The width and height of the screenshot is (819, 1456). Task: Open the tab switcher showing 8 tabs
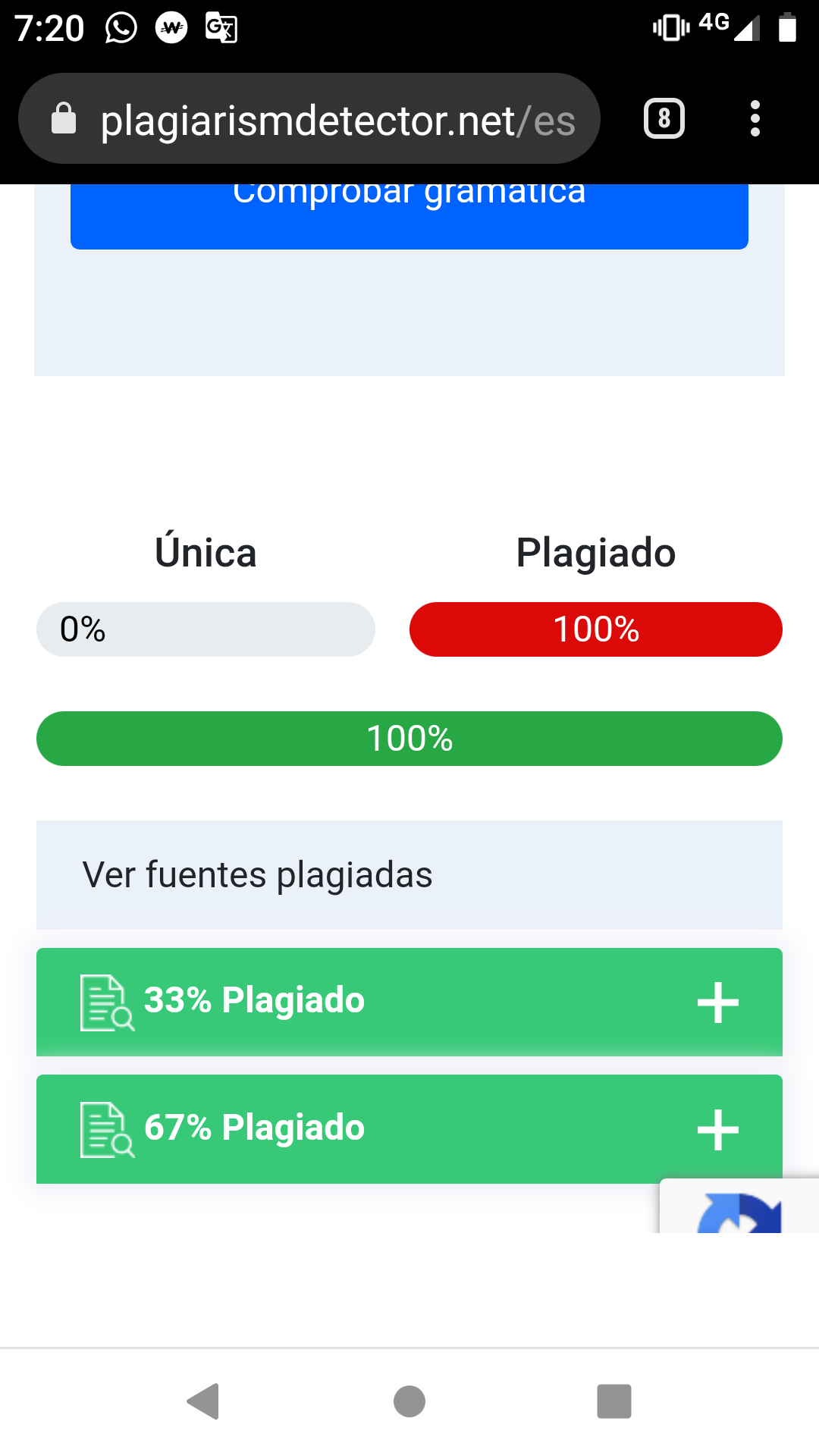(664, 118)
